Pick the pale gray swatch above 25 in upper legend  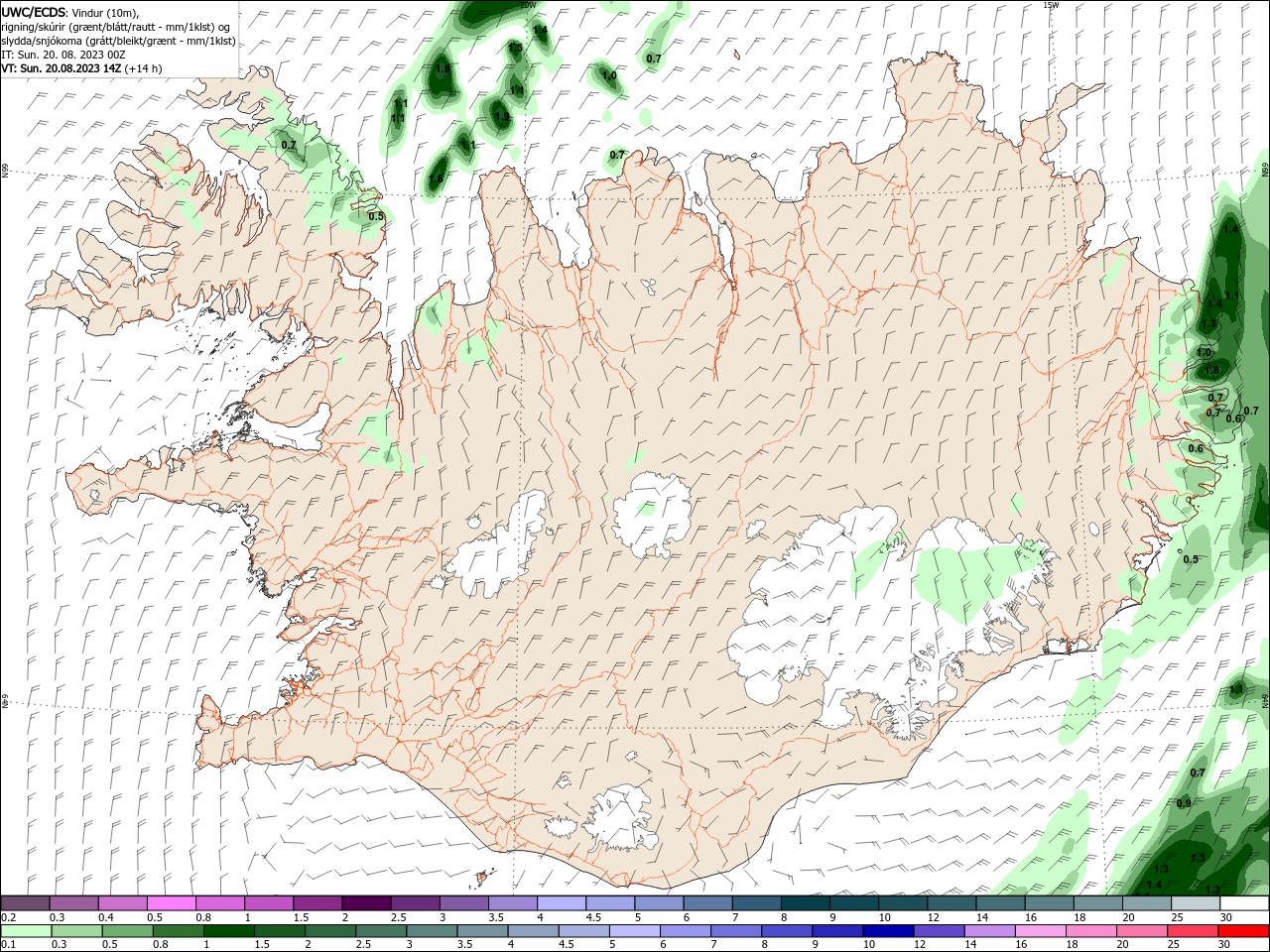[x=1196, y=903]
